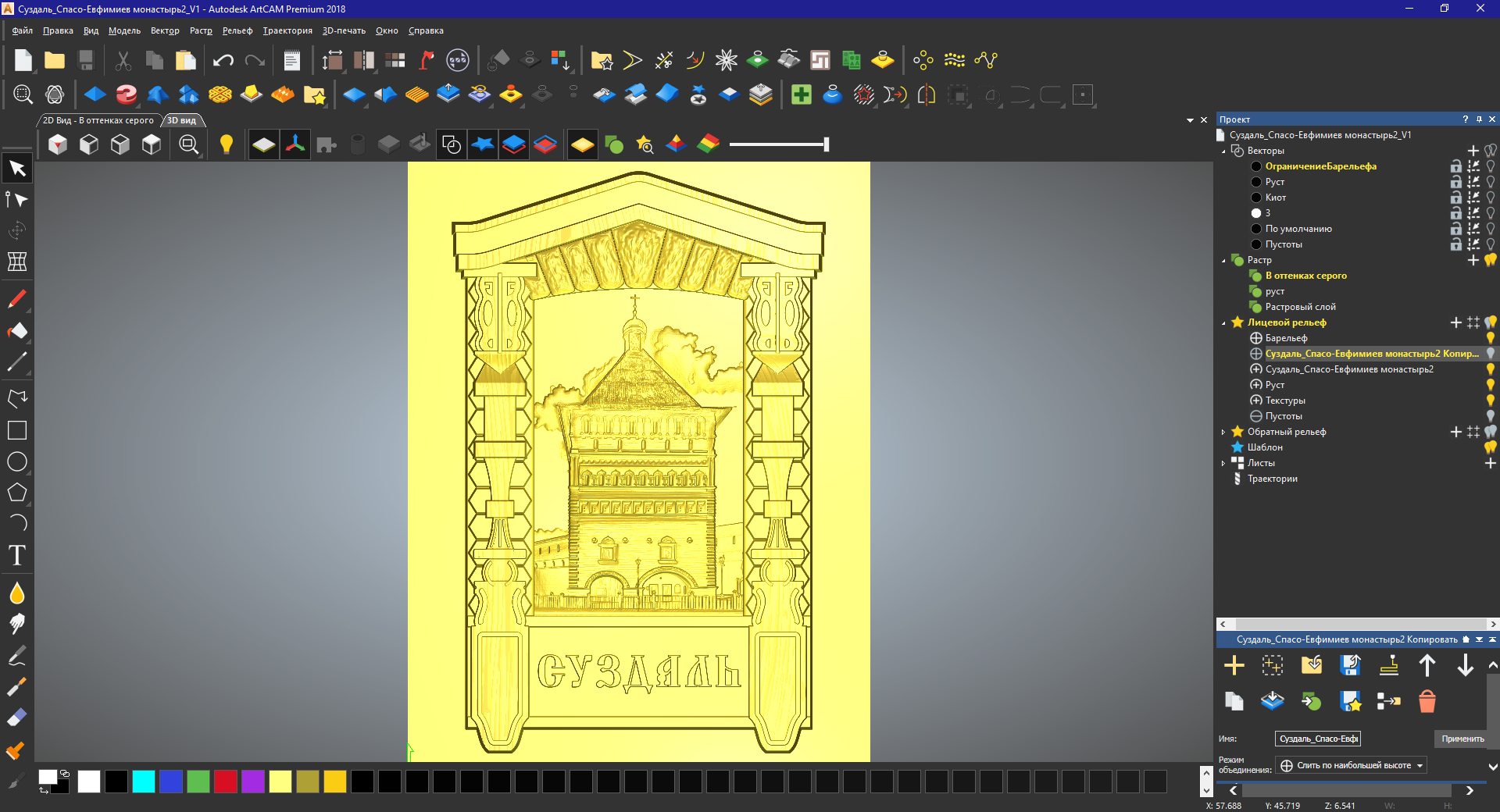Toggle origin axes display in 3D view
The width and height of the screenshot is (1500, 812).
[x=295, y=144]
